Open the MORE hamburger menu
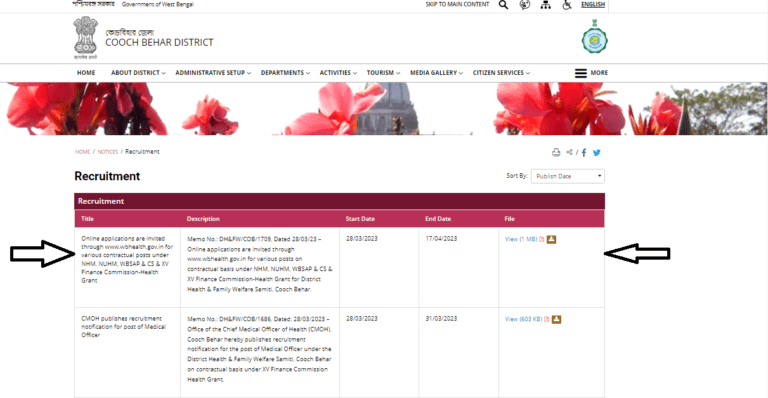Image resolution: width=768 pixels, height=398 pixels. tap(591, 73)
